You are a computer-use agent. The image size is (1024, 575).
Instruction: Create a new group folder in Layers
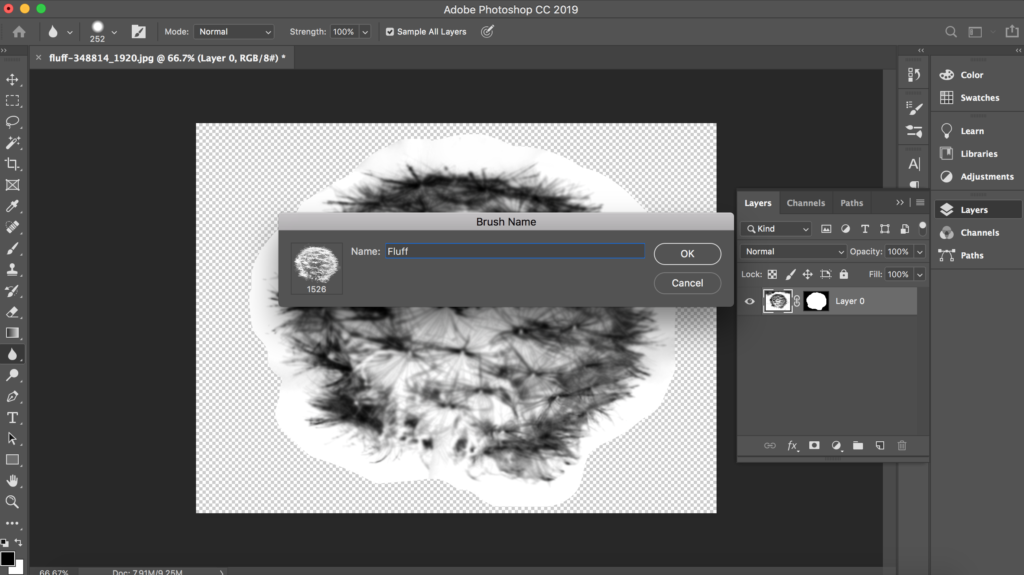(x=858, y=446)
